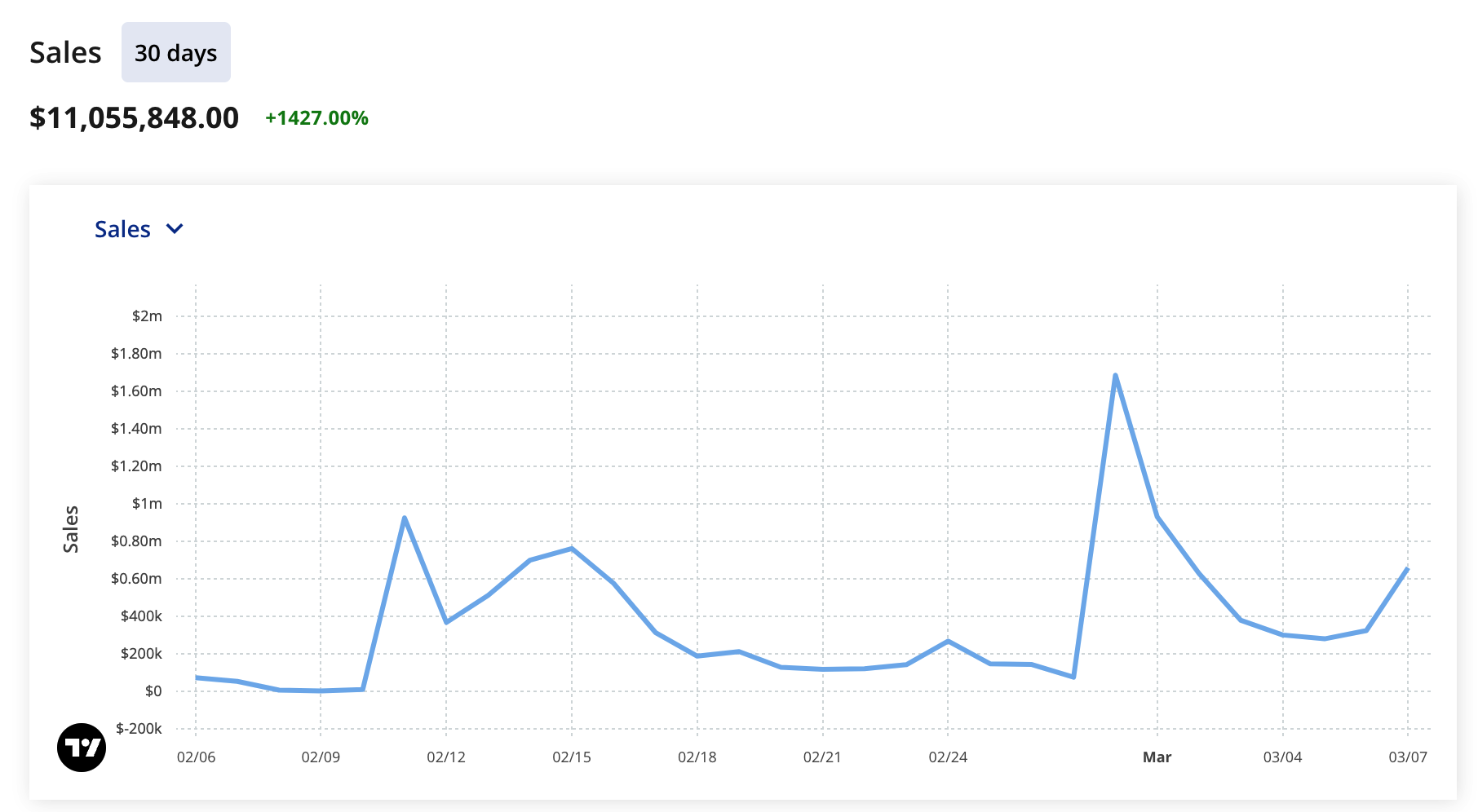Image resolution: width=1478 pixels, height=812 pixels.
Task: Click the line's spike just before 02/12
Action: click(405, 518)
